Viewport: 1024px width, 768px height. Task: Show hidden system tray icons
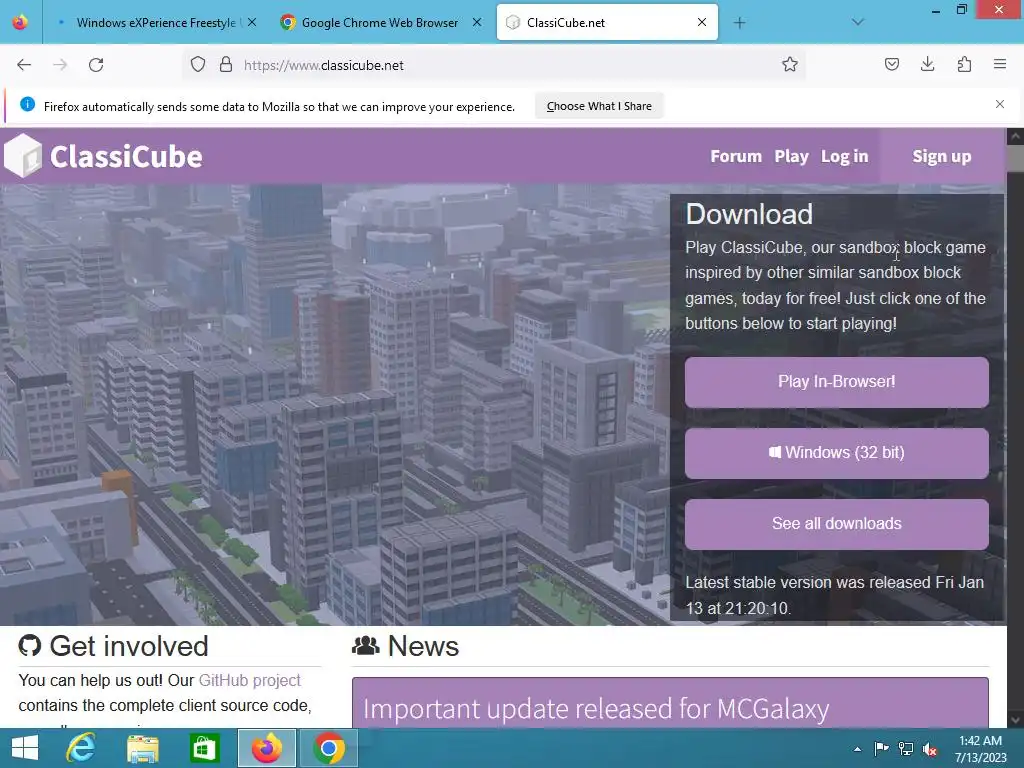[x=857, y=749]
